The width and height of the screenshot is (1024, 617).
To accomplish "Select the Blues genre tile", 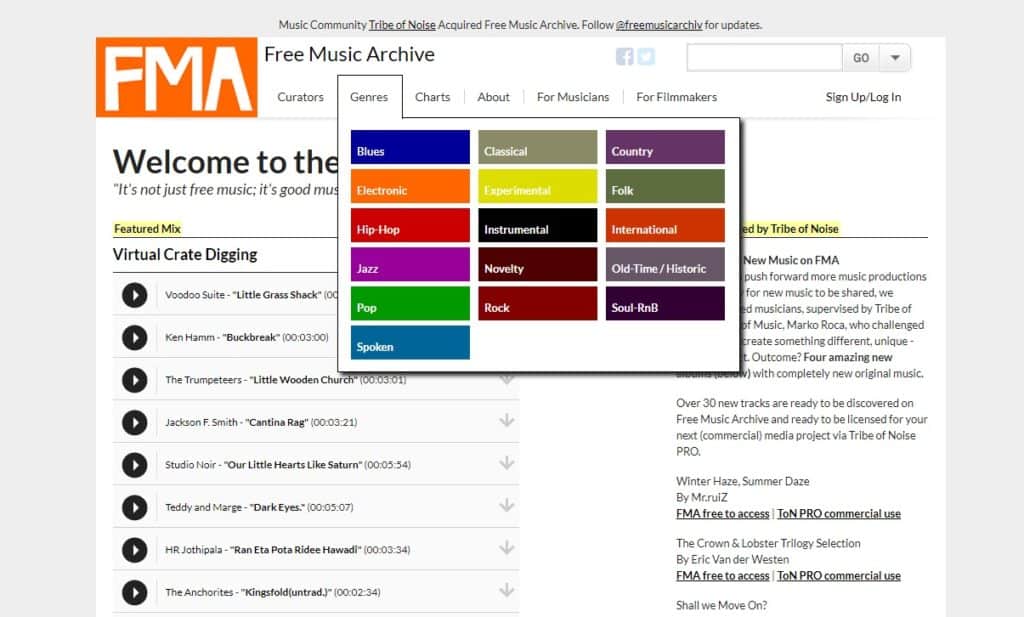I will [410, 147].
